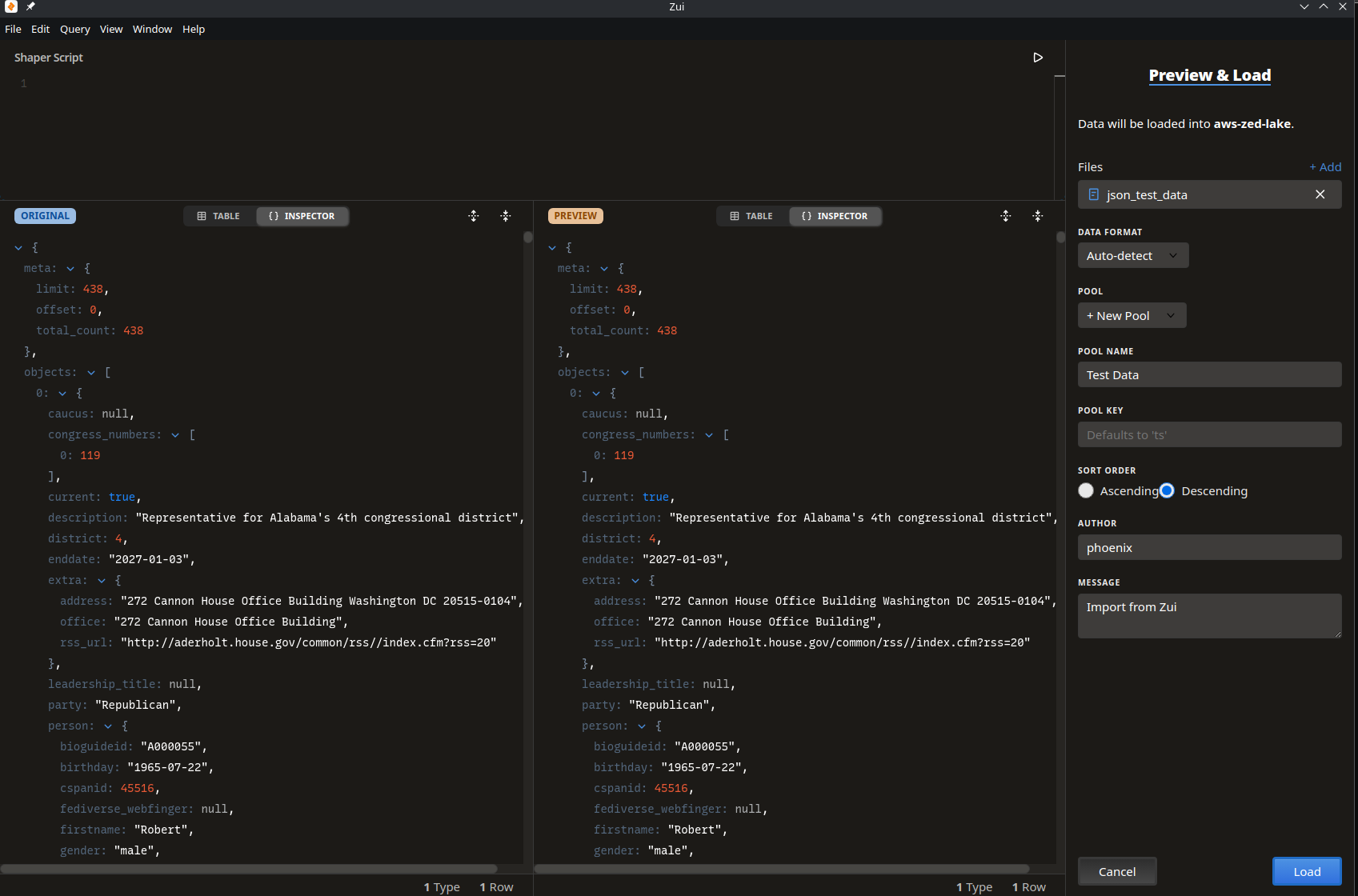Select Ascending sort order
The image size is (1358, 896).
1086,491
